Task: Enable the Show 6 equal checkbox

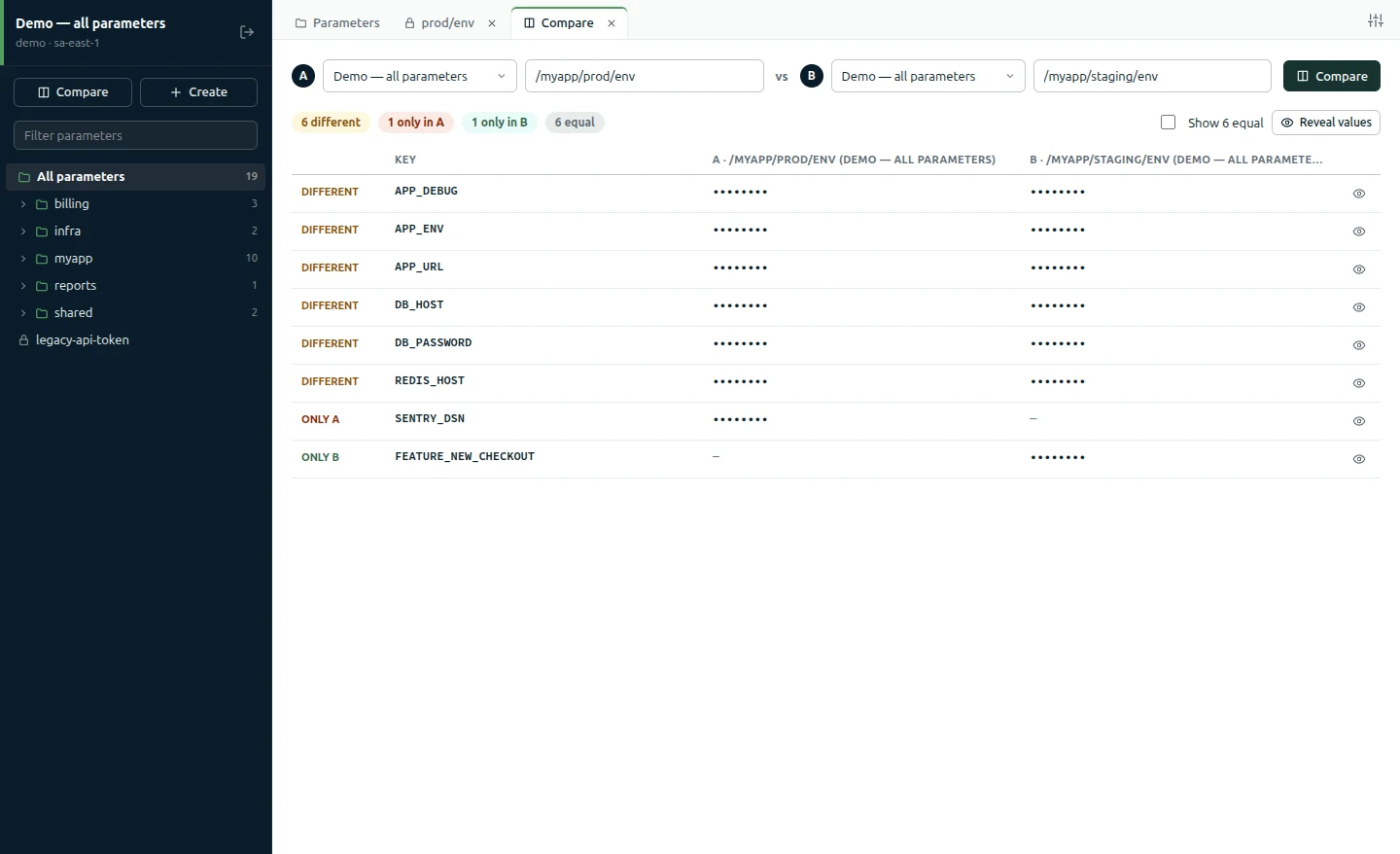Action: click(x=1169, y=123)
